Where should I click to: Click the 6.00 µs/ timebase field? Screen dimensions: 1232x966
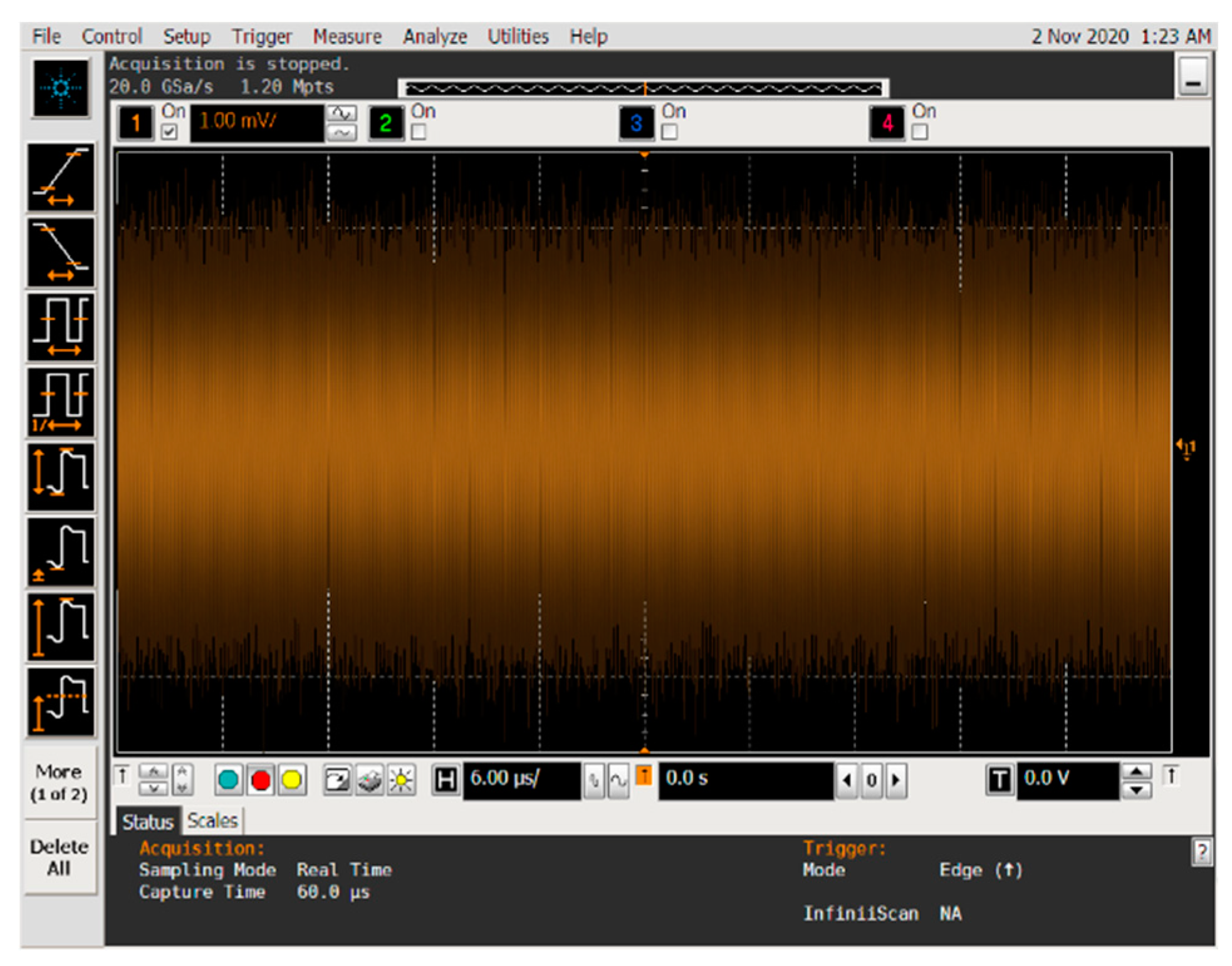(521, 779)
